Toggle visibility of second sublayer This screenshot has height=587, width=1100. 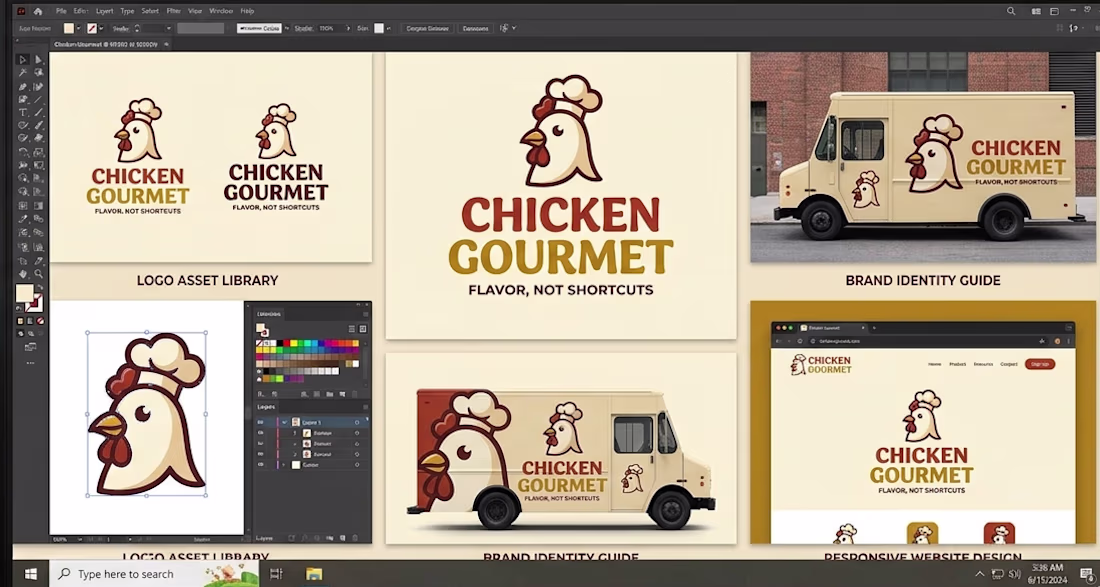(261, 443)
